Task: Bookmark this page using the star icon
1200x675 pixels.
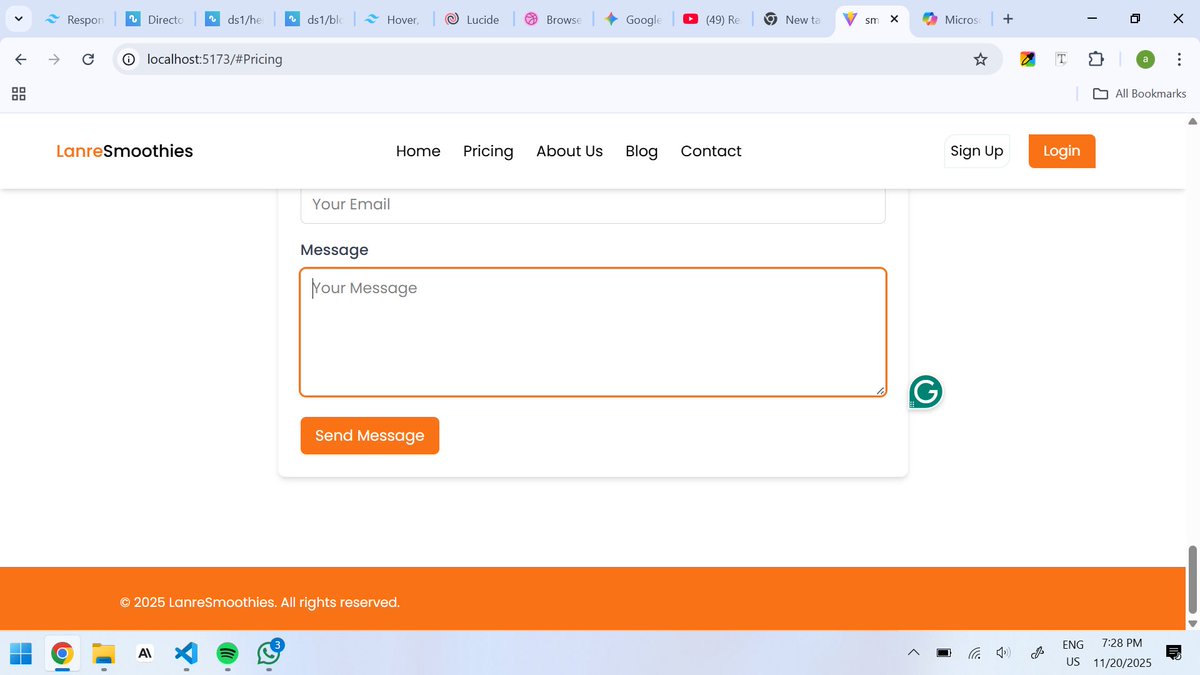Action: pyautogui.click(x=981, y=59)
